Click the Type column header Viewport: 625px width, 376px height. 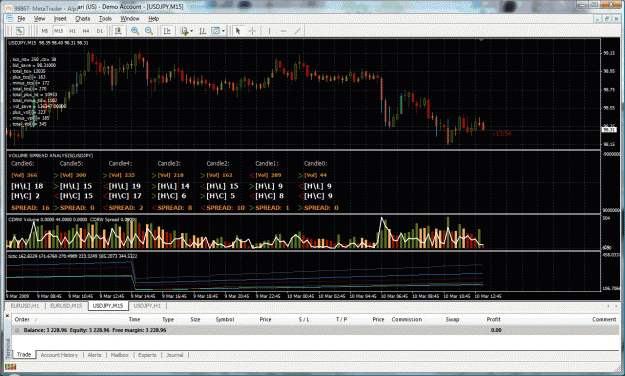(168, 319)
